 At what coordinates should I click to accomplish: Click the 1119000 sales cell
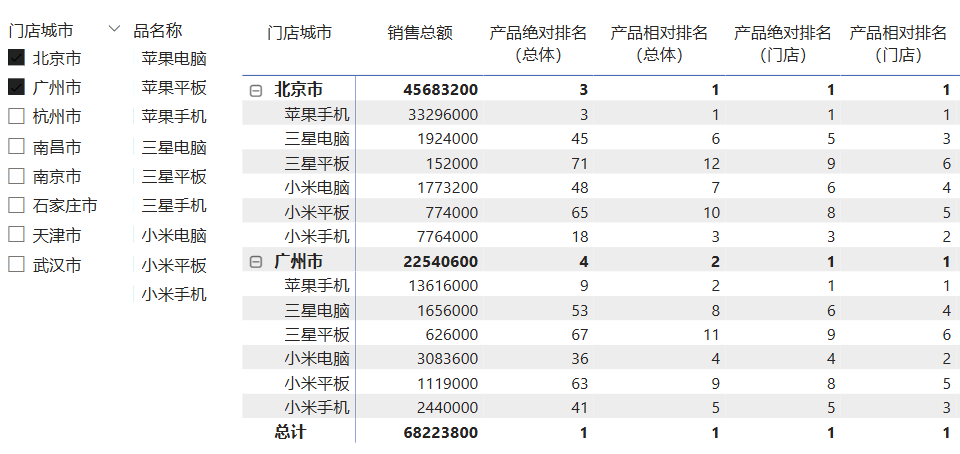[448, 384]
